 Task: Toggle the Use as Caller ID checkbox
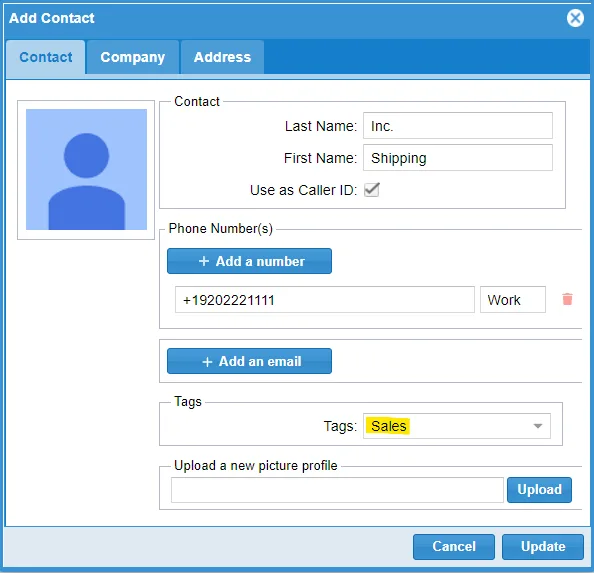click(371, 189)
